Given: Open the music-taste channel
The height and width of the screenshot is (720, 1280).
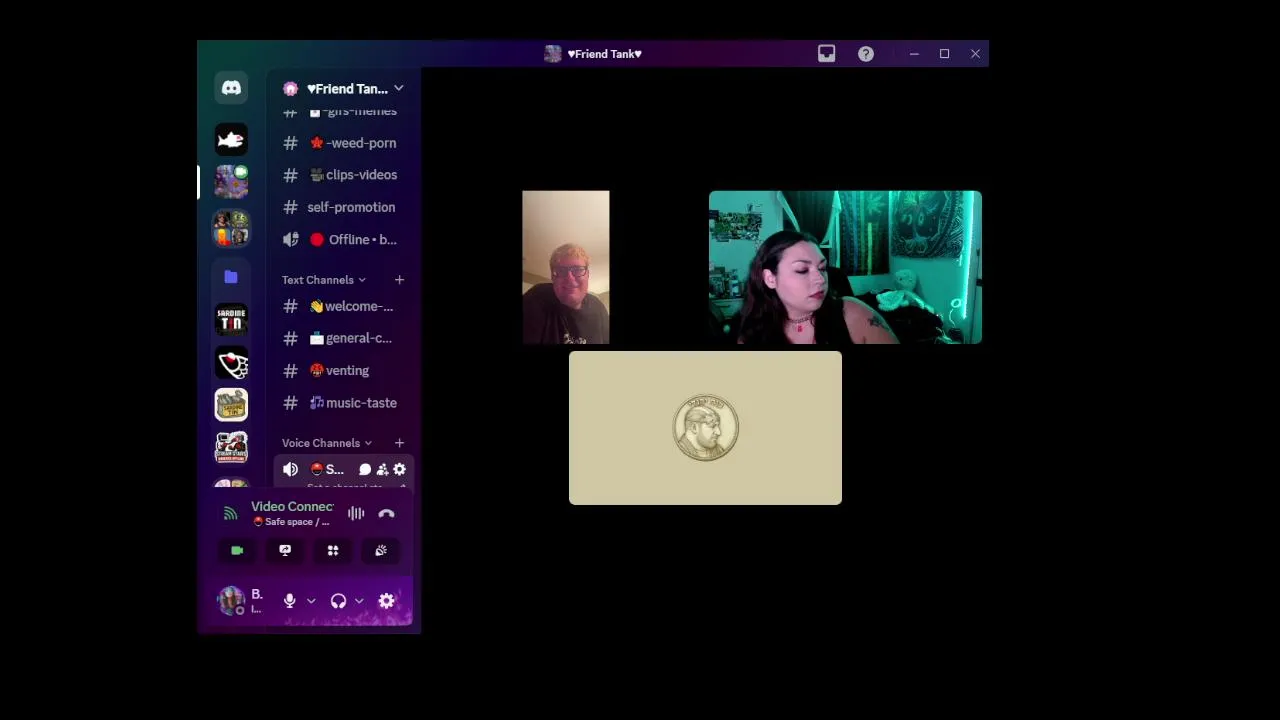Looking at the screenshot, I should coord(343,403).
